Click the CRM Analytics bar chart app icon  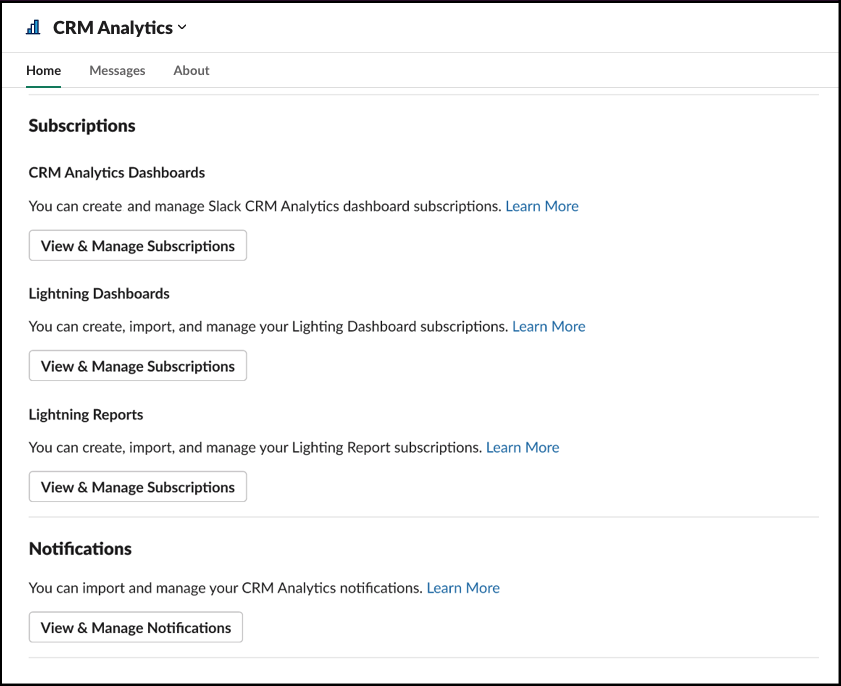[x=32, y=27]
